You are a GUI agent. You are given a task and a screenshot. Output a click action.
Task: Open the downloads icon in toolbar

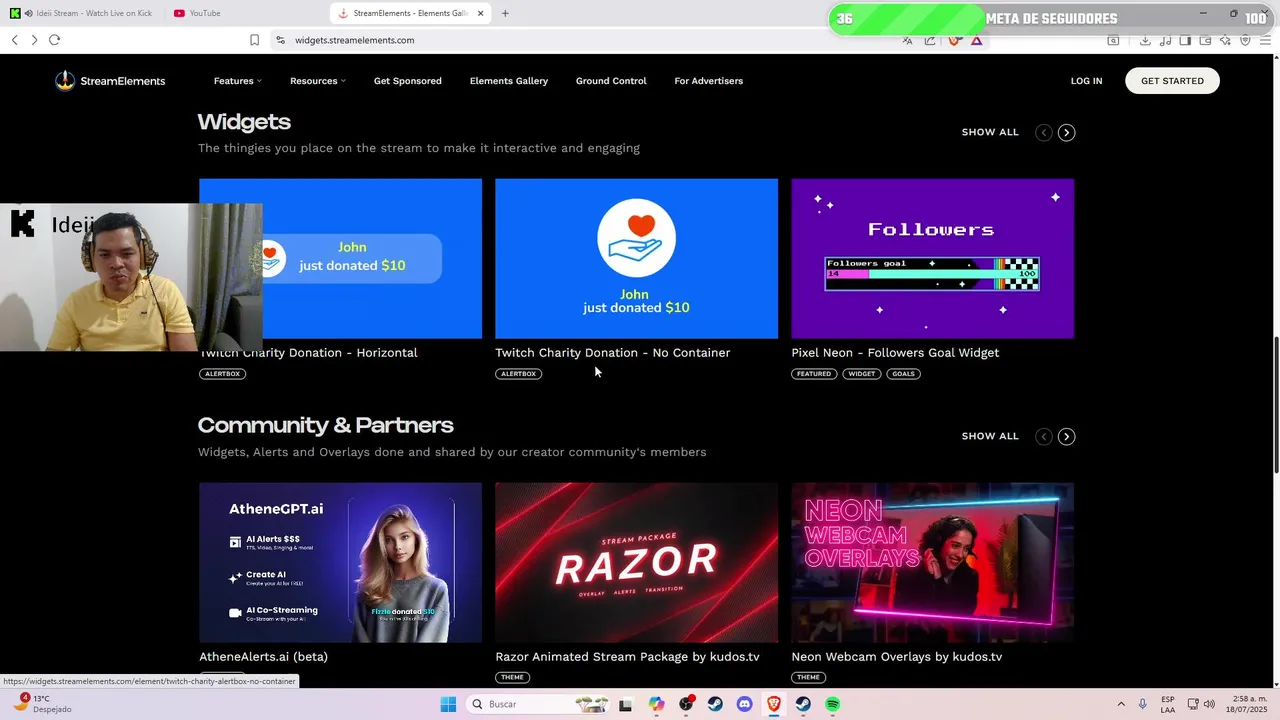1145,40
